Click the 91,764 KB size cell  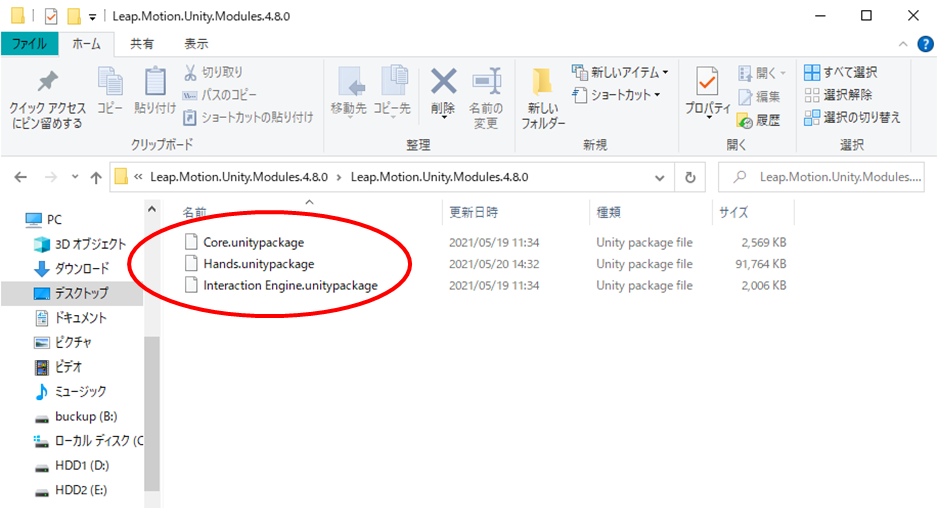pos(760,264)
